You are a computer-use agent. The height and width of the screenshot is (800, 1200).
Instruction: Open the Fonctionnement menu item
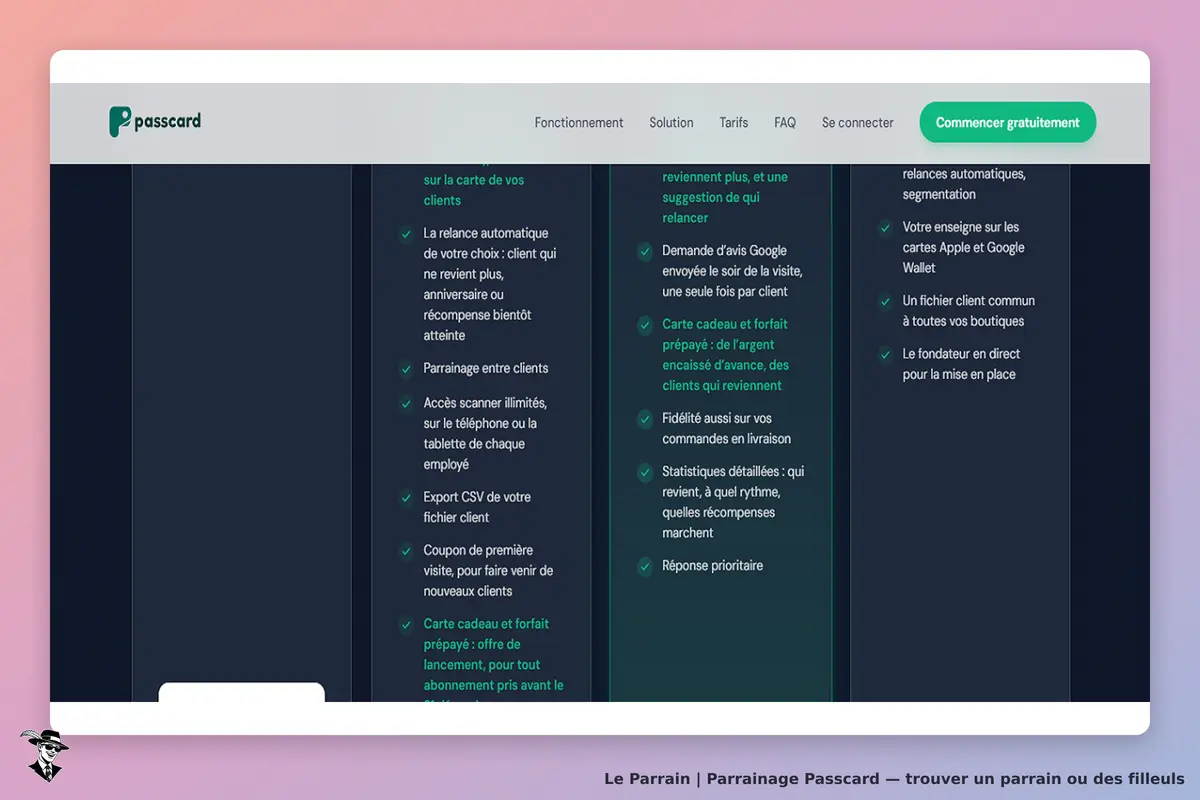point(579,123)
